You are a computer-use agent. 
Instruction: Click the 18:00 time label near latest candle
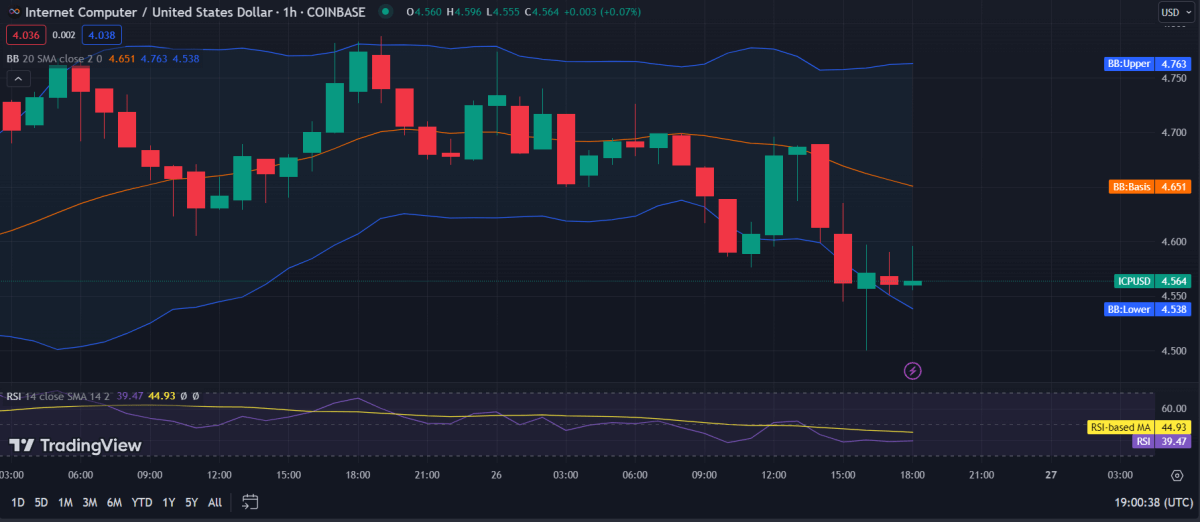click(912, 475)
